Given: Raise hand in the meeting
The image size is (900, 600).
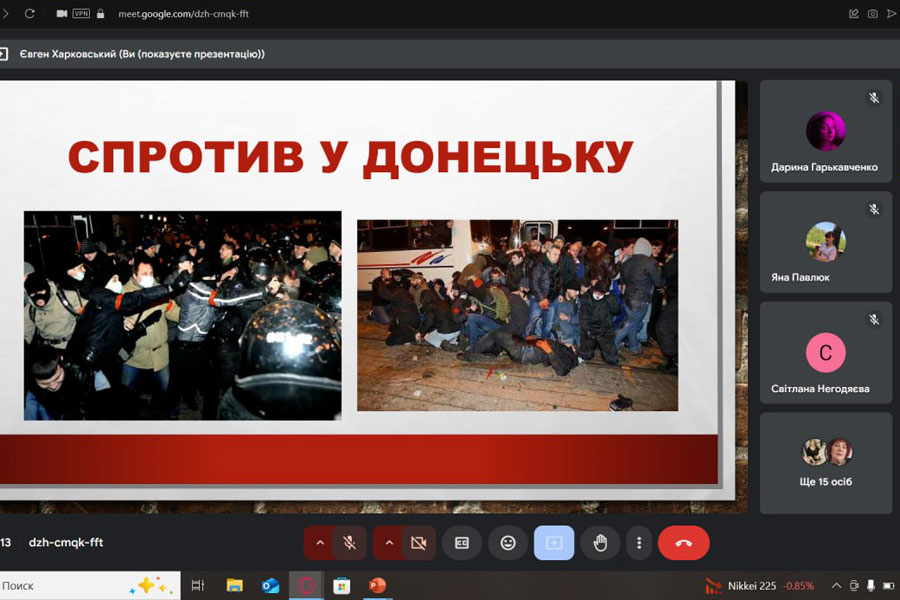Looking at the screenshot, I should (x=600, y=543).
